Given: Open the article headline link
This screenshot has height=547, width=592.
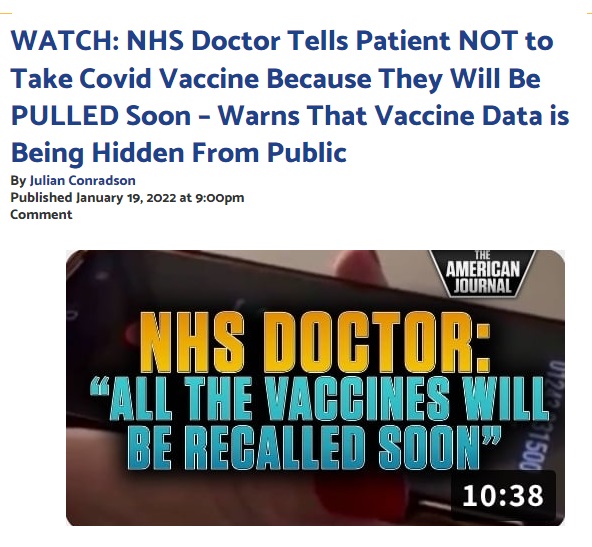Looking at the screenshot, I should (x=290, y=97).
